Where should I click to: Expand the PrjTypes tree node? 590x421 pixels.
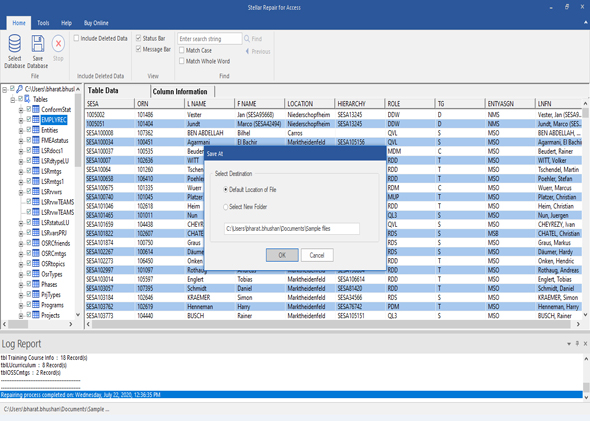coord(21,295)
